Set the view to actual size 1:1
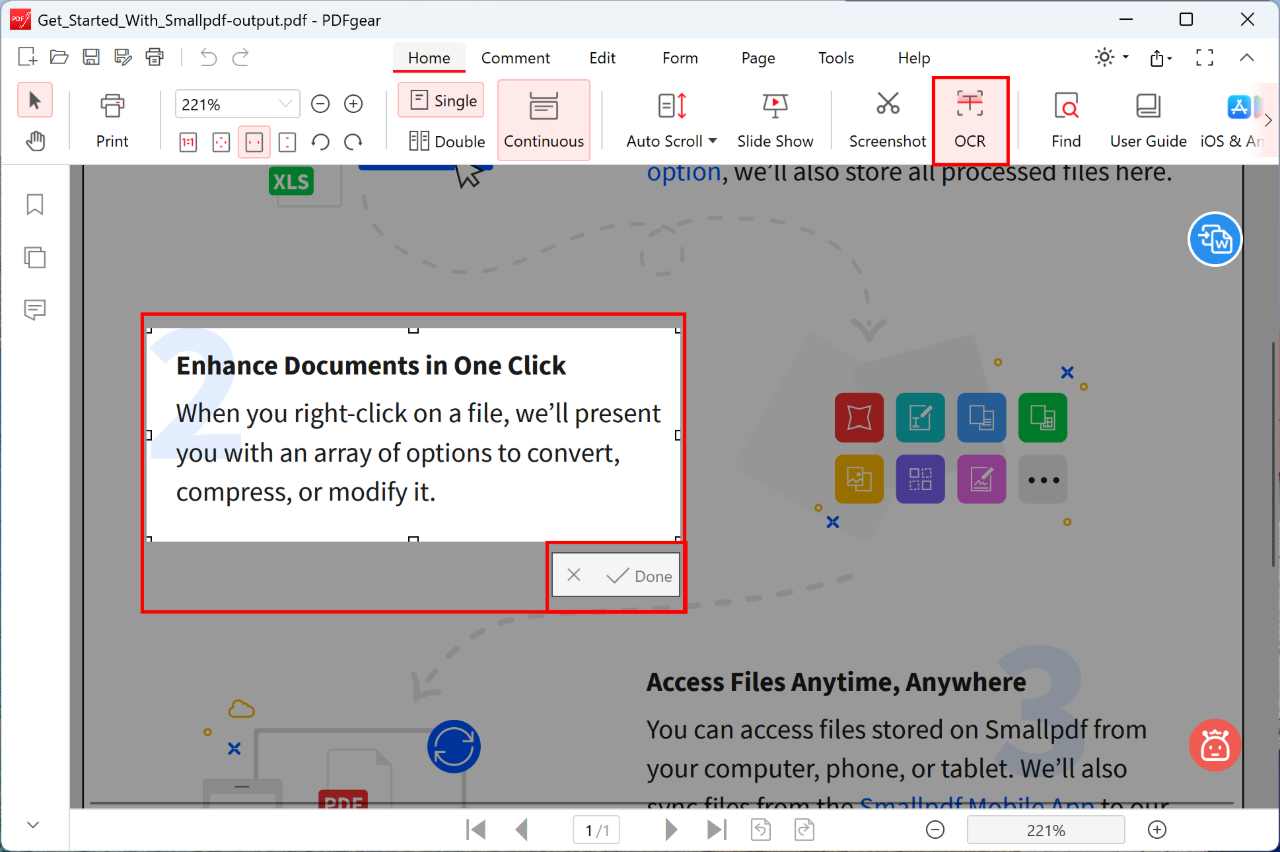 188,142
